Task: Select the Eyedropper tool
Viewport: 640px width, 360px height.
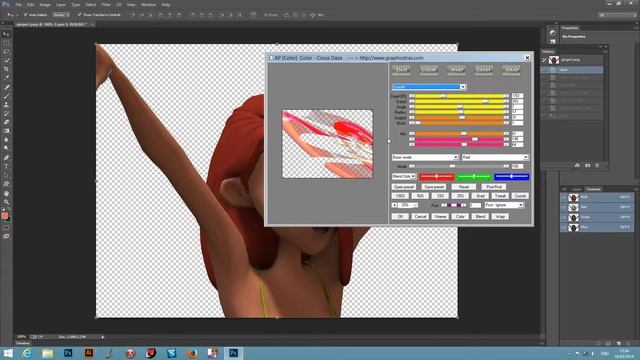Action: tap(6, 78)
